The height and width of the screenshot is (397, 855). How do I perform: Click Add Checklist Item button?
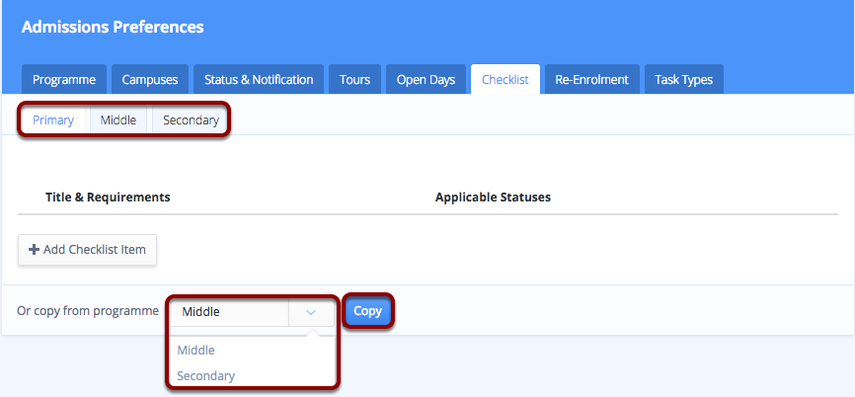(x=87, y=250)
